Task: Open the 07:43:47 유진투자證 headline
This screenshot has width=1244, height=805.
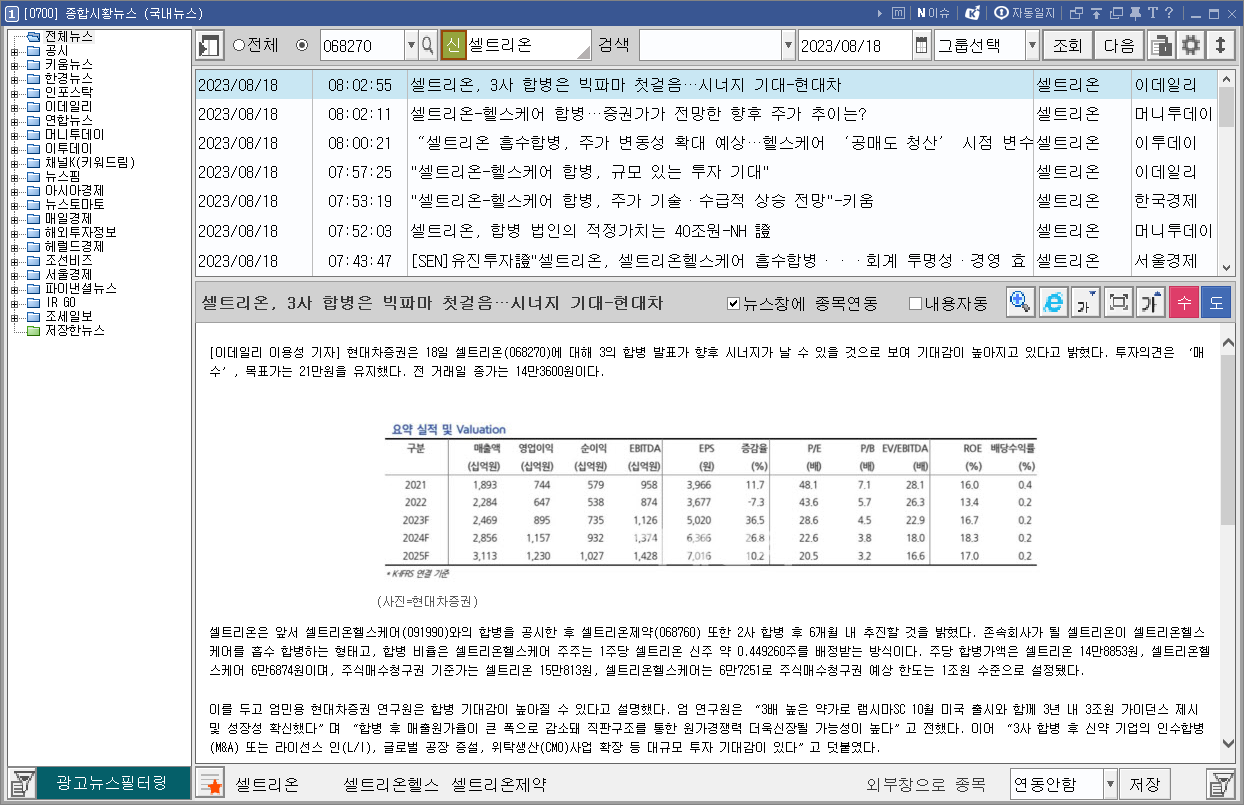Action: point(718,261)
